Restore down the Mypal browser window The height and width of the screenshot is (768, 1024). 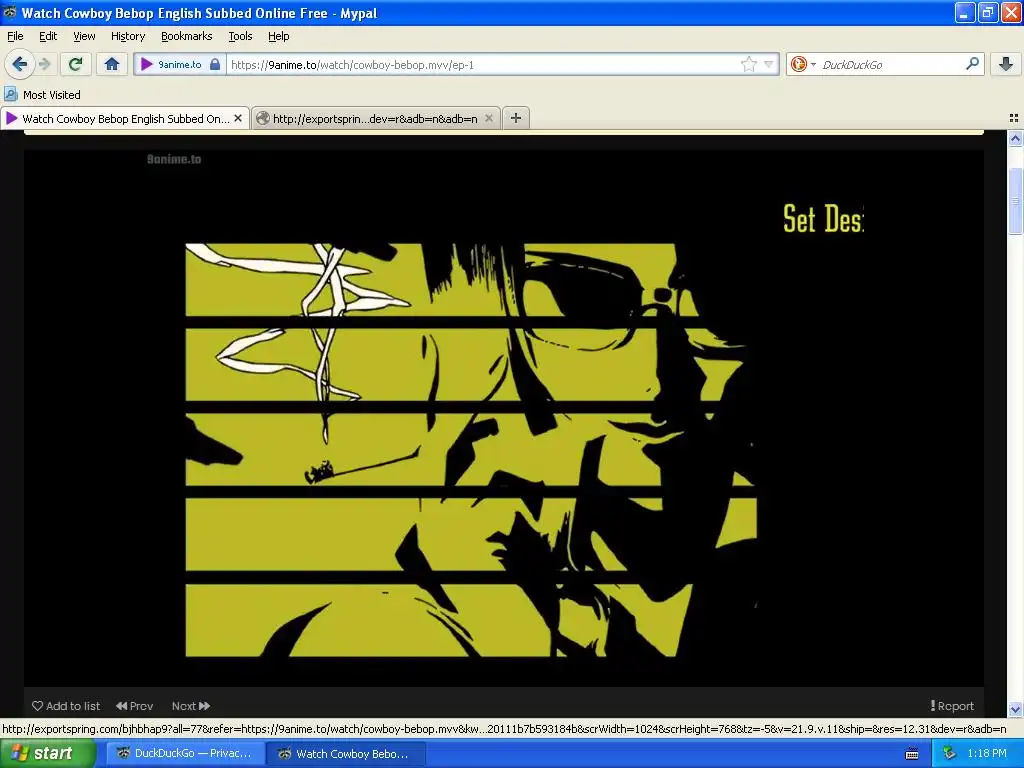987,12
